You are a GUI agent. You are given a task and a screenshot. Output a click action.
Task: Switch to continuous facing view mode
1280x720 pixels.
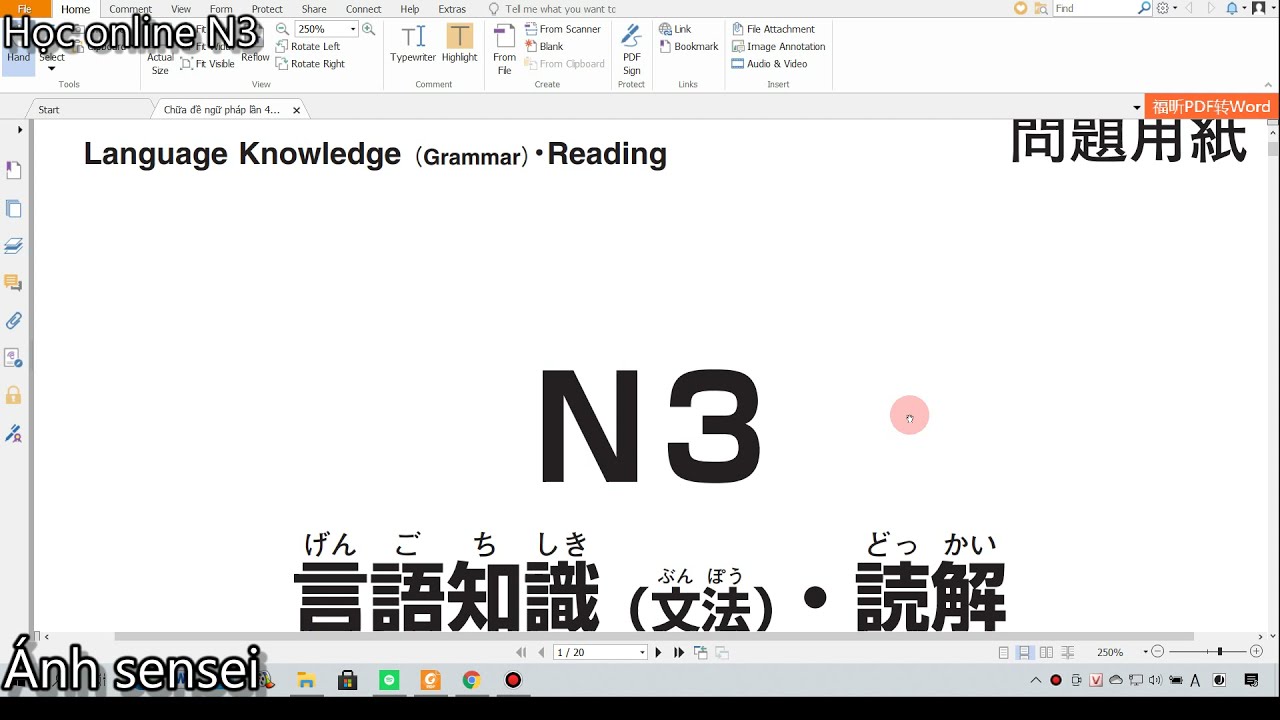coord(1068,652)
